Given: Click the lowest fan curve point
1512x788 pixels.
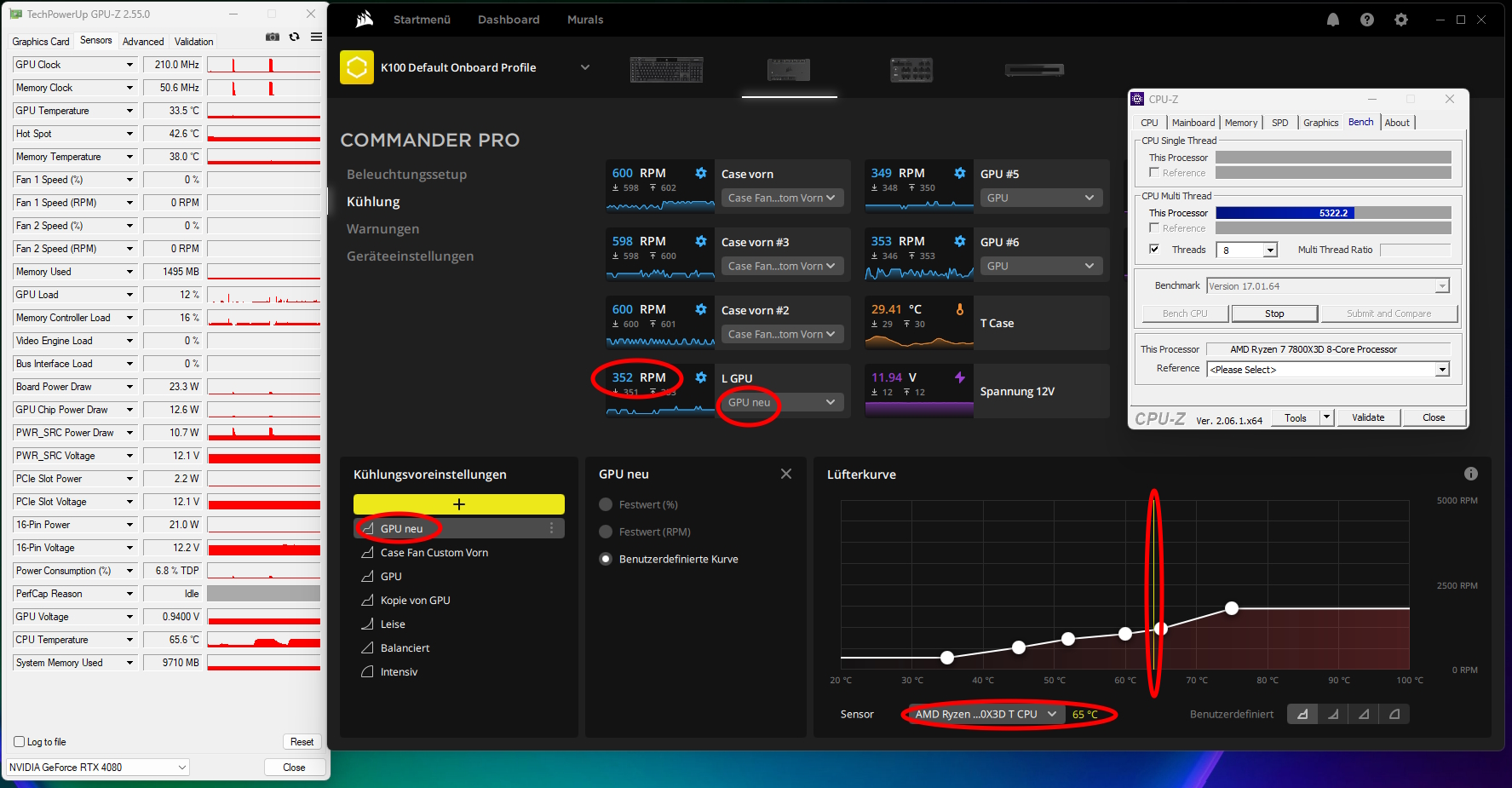Looking at the screenshot, I should tap(947, 658).
